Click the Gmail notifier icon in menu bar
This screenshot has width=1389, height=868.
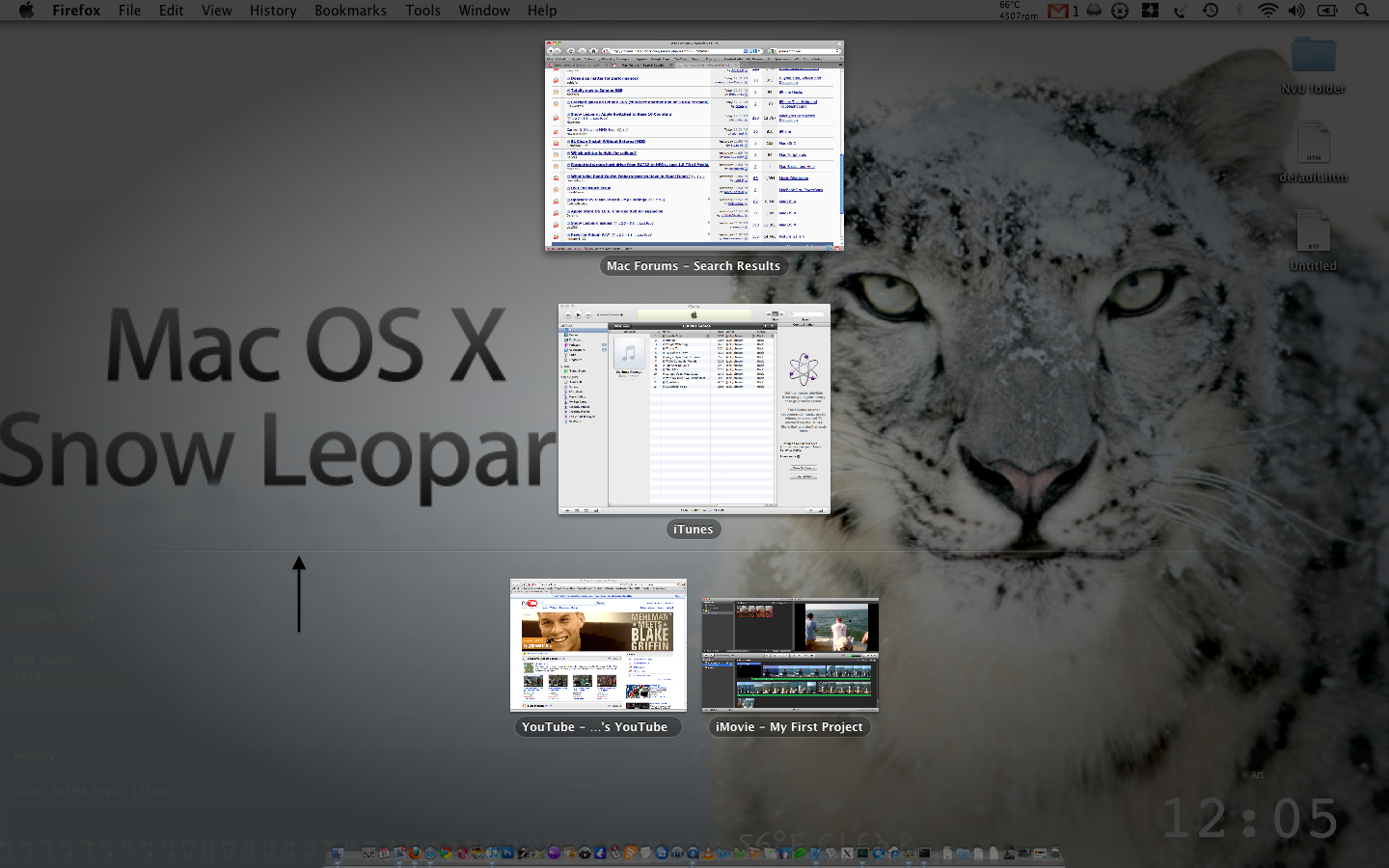click(1058, 12)
